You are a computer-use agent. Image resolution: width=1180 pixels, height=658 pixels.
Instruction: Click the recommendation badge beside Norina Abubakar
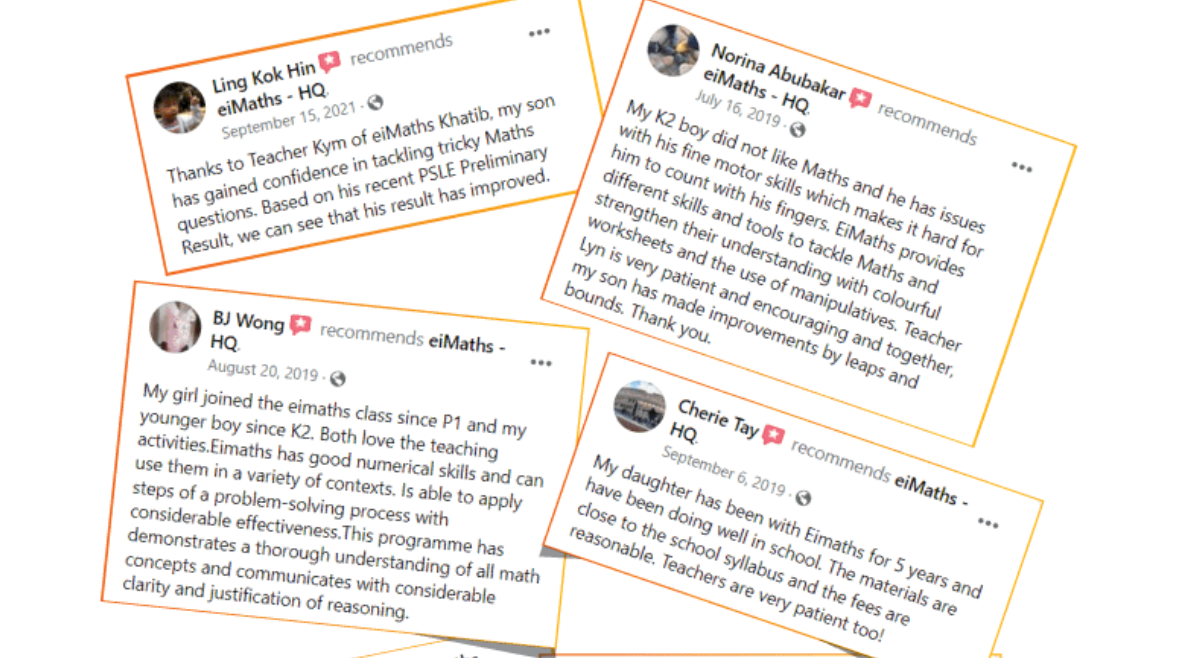[x=860, y=99]
